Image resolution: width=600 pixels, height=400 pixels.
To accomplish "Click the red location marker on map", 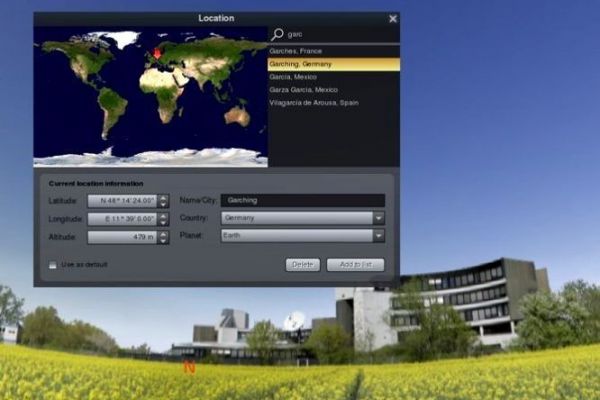I will point(157,52).
